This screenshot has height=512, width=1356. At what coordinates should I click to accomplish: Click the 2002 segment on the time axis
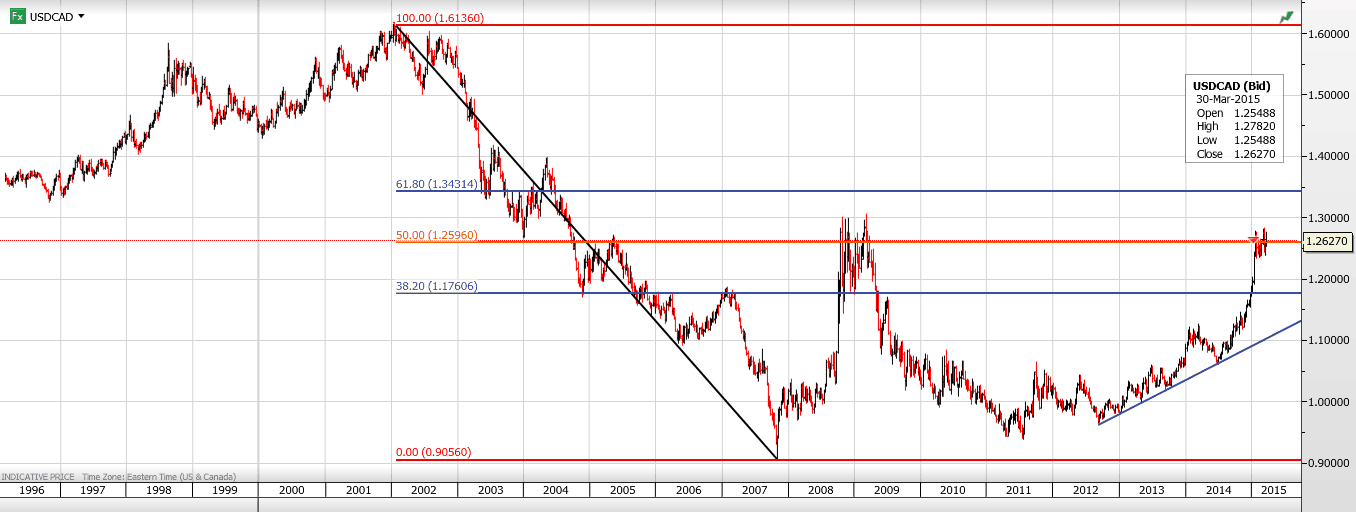click(x=424, y=491)
